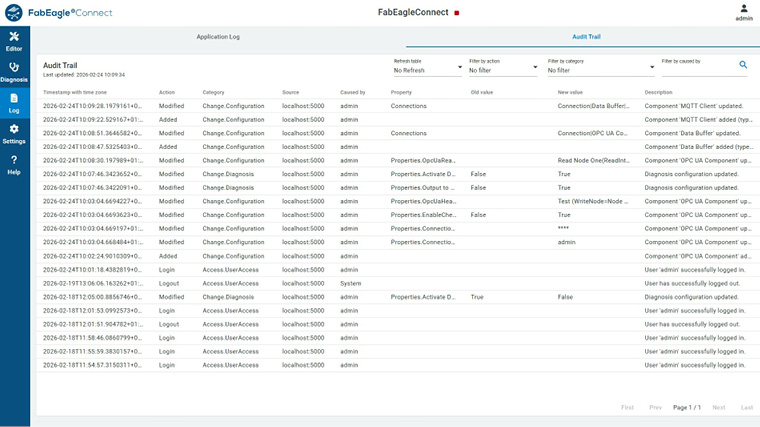Screen dimensions: 760x427
Task: Go to the Next page
Action: (x=718, y=407)
